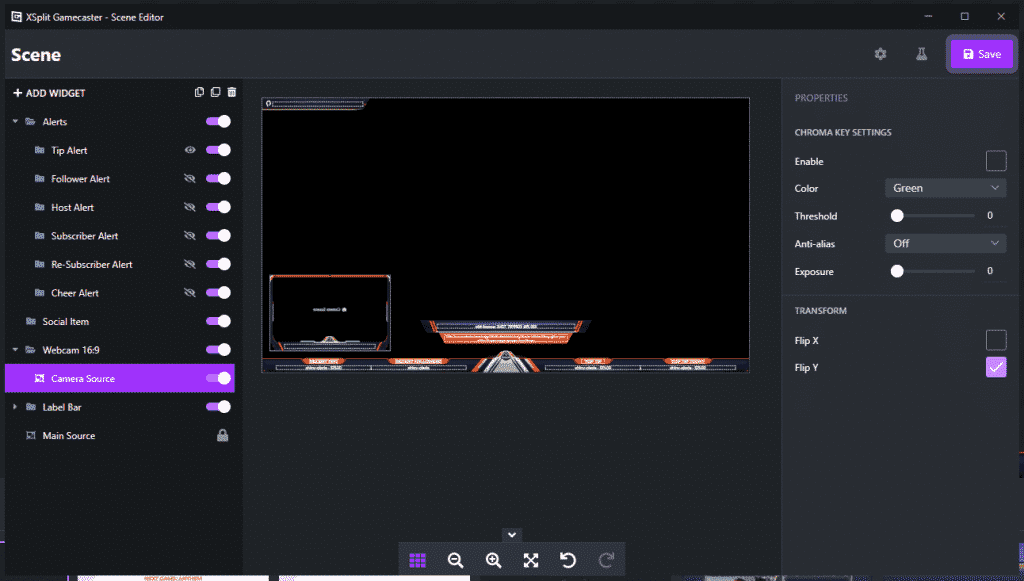The image size is (1024, 581).
Task: Open the Anti-alias dropdown
Action: [x=945, y=243]
